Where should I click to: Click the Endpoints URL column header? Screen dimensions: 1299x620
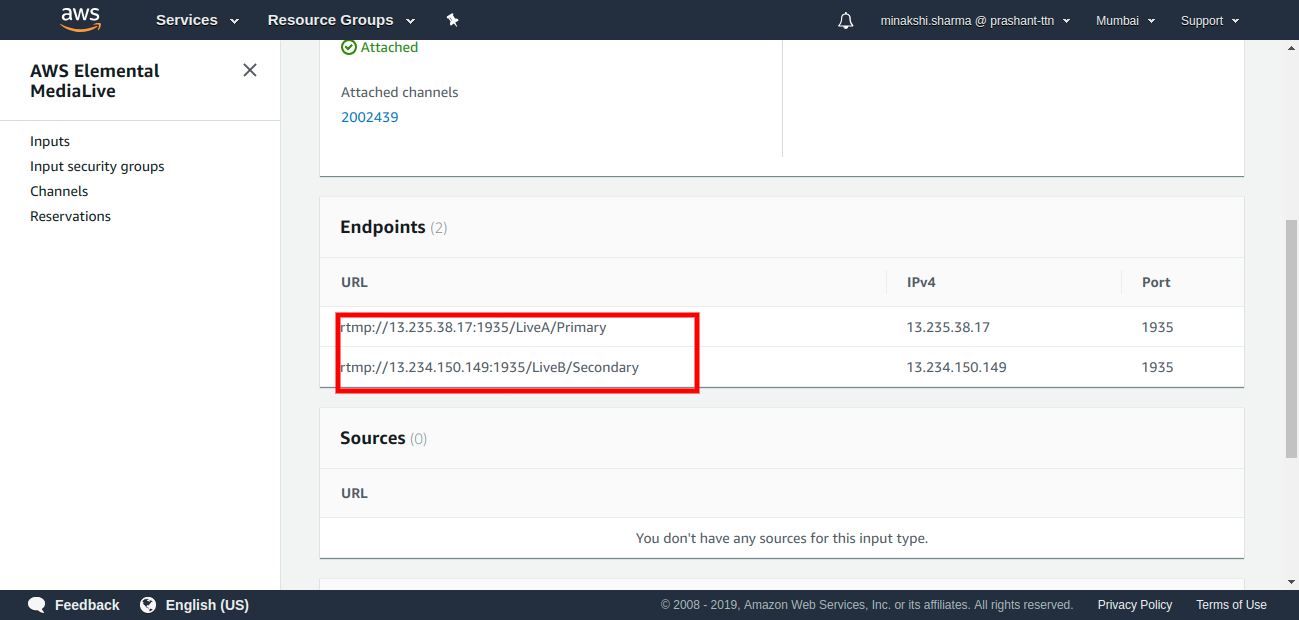pyautogui.click(x=354, y=282)
